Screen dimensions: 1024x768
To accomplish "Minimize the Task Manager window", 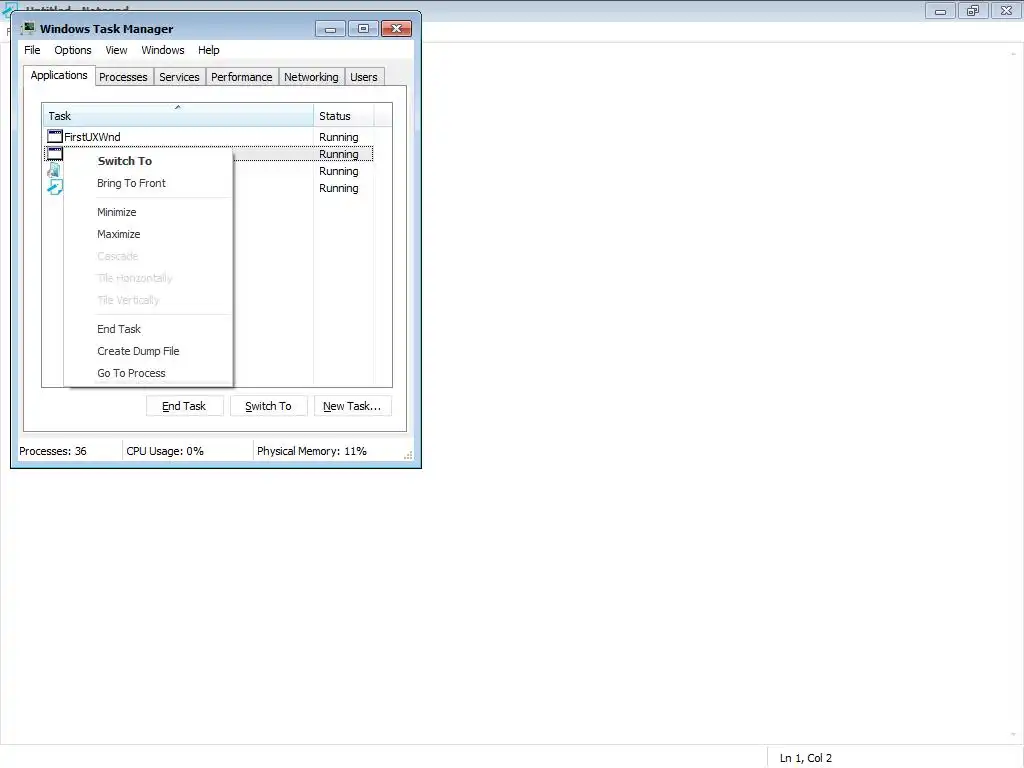I will coord(330,29).
